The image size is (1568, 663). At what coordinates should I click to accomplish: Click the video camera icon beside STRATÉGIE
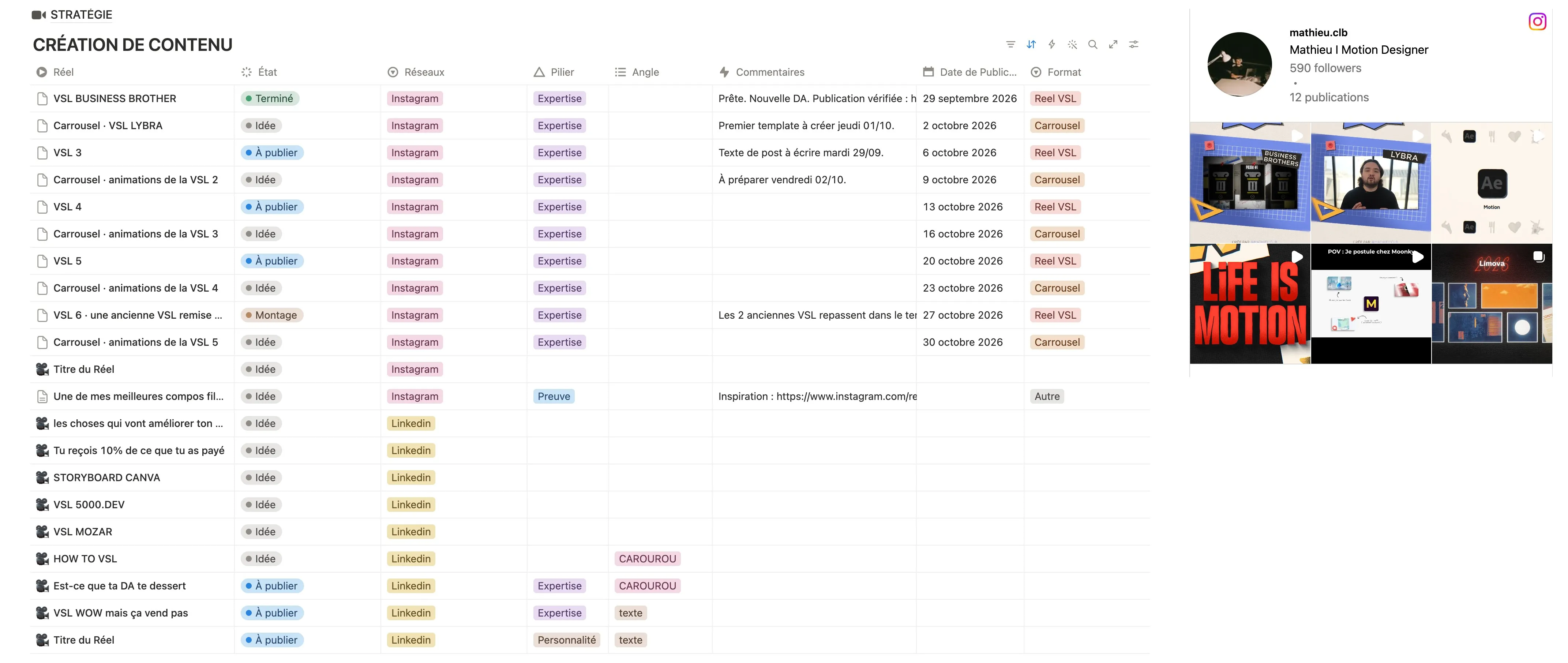tap(39, 15)
